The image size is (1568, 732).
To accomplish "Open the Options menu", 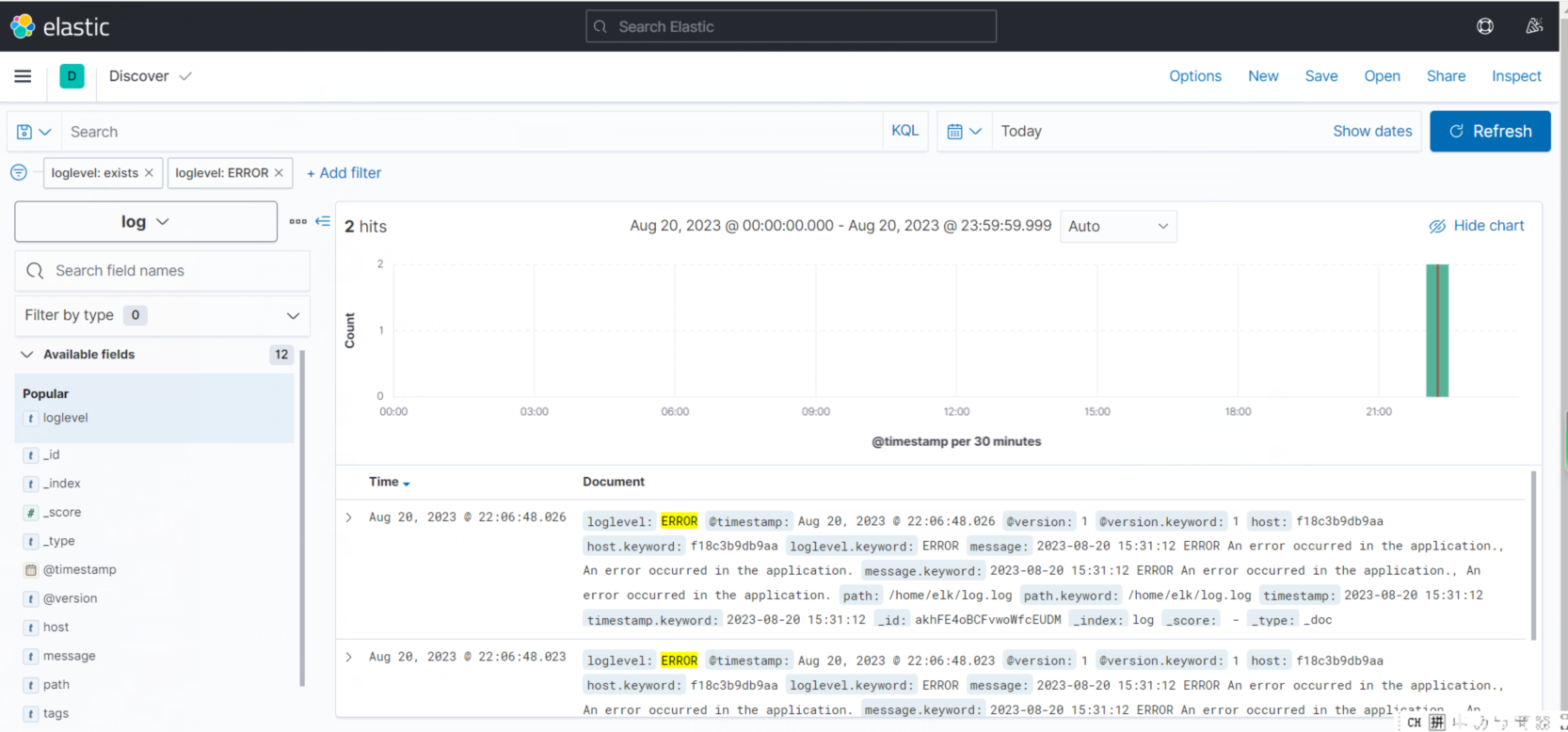I will point(1195,76).
